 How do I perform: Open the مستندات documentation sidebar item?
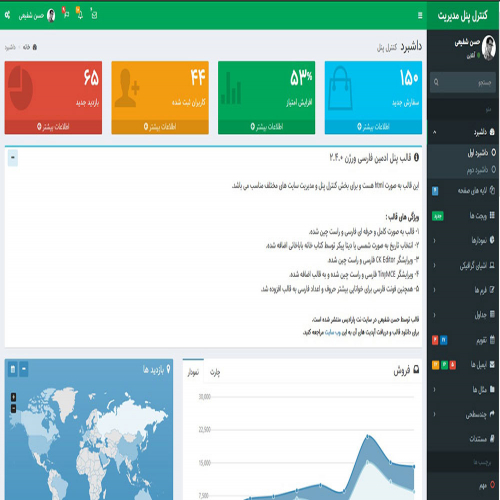click(x=464, y=439)
